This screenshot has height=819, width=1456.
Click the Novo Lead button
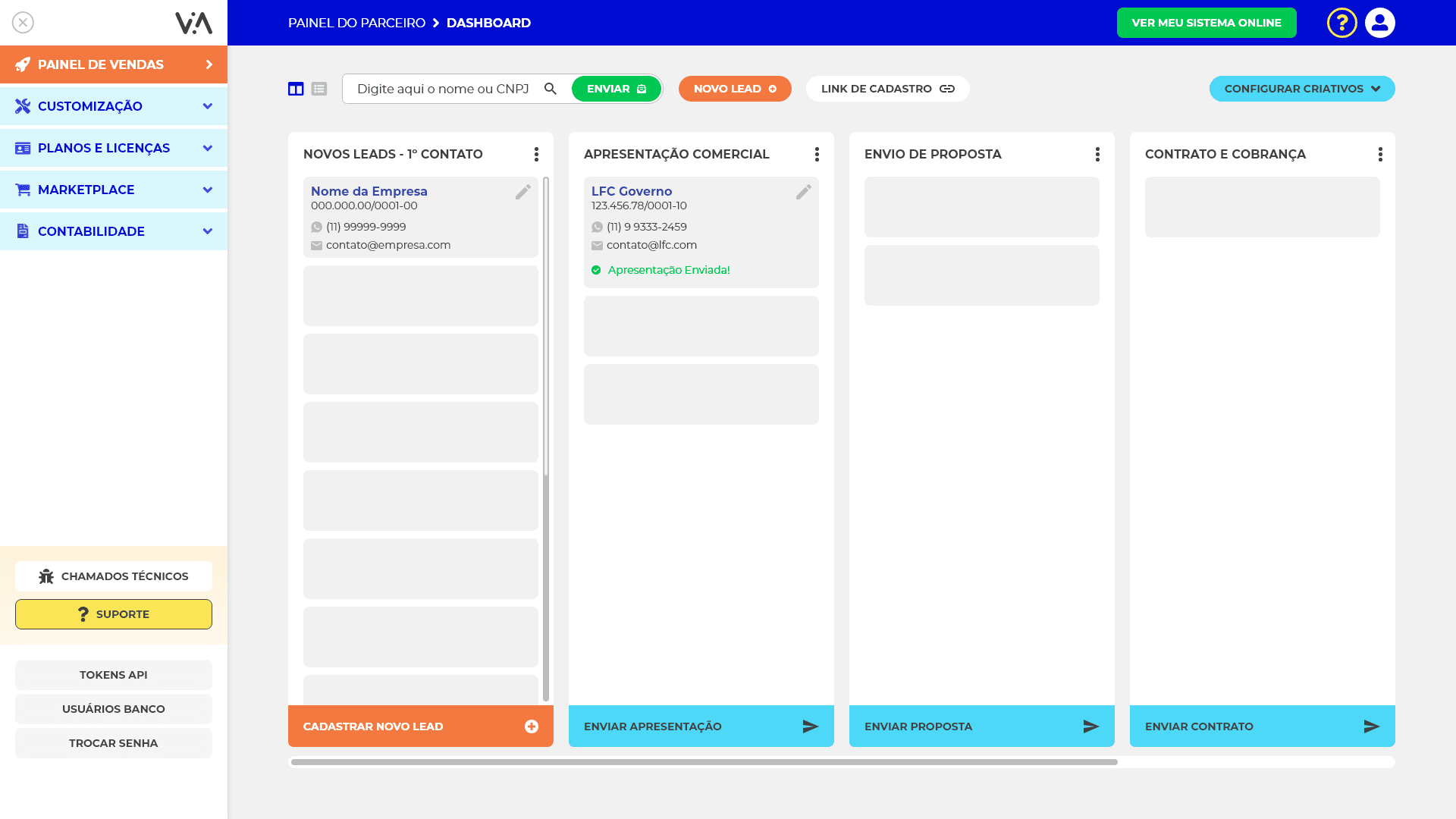[734, 89]
